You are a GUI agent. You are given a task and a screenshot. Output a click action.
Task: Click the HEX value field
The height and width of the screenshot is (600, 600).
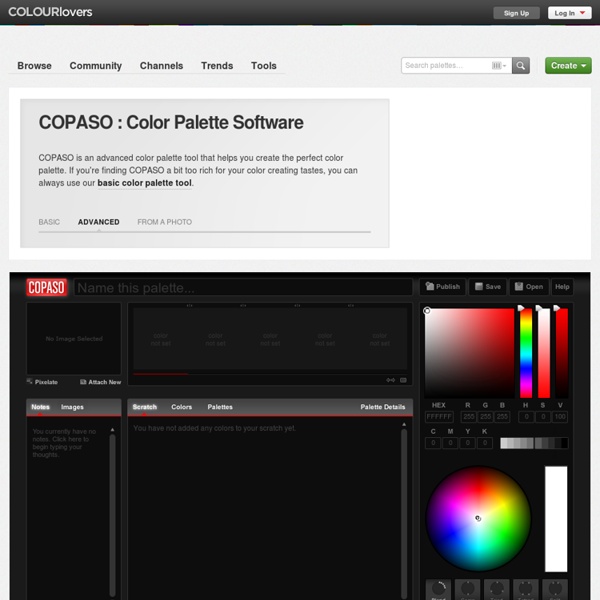(x=439, y=417)
